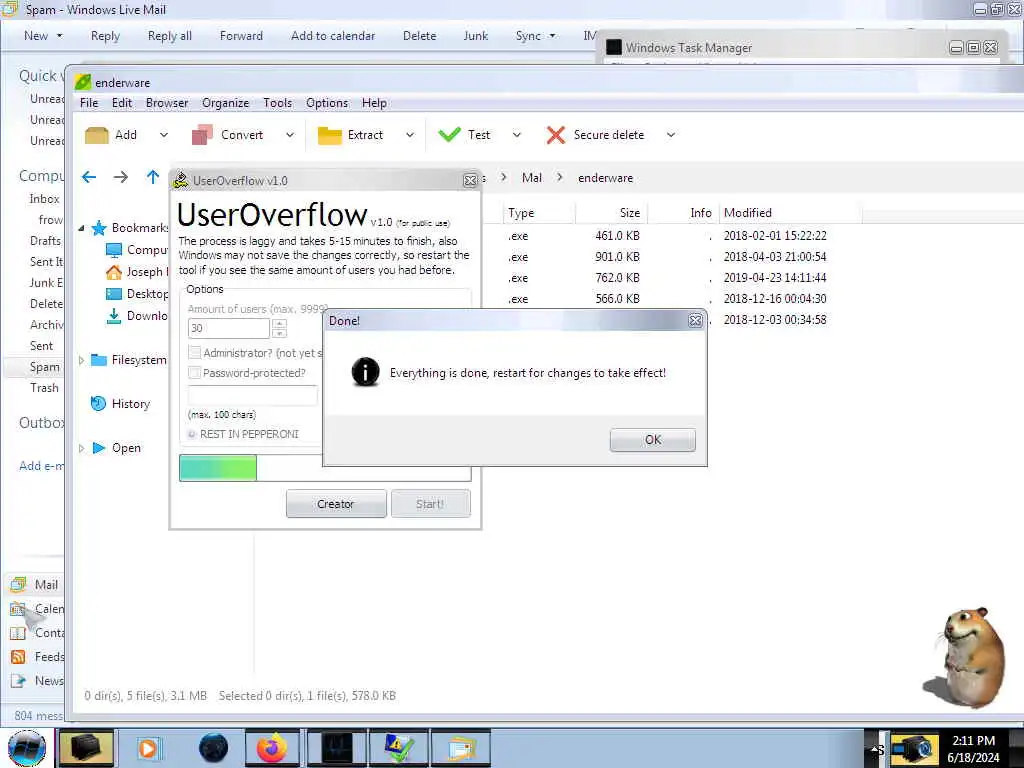Screen dimensions: 1024x768
Task: Open the Convert dropdown arrow
Action: (x=290, y=135)
